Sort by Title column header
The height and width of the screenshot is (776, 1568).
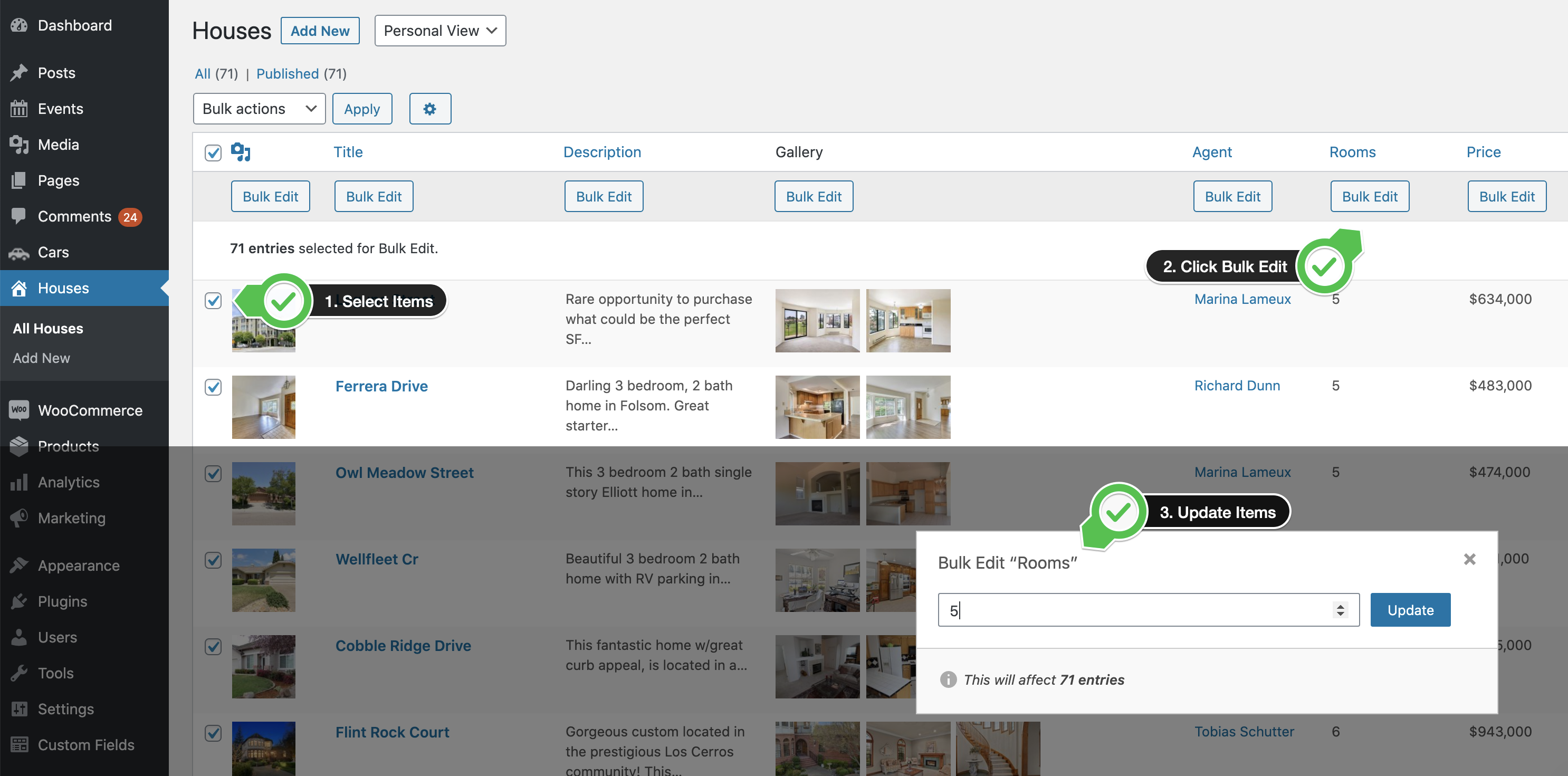[348, 152]
